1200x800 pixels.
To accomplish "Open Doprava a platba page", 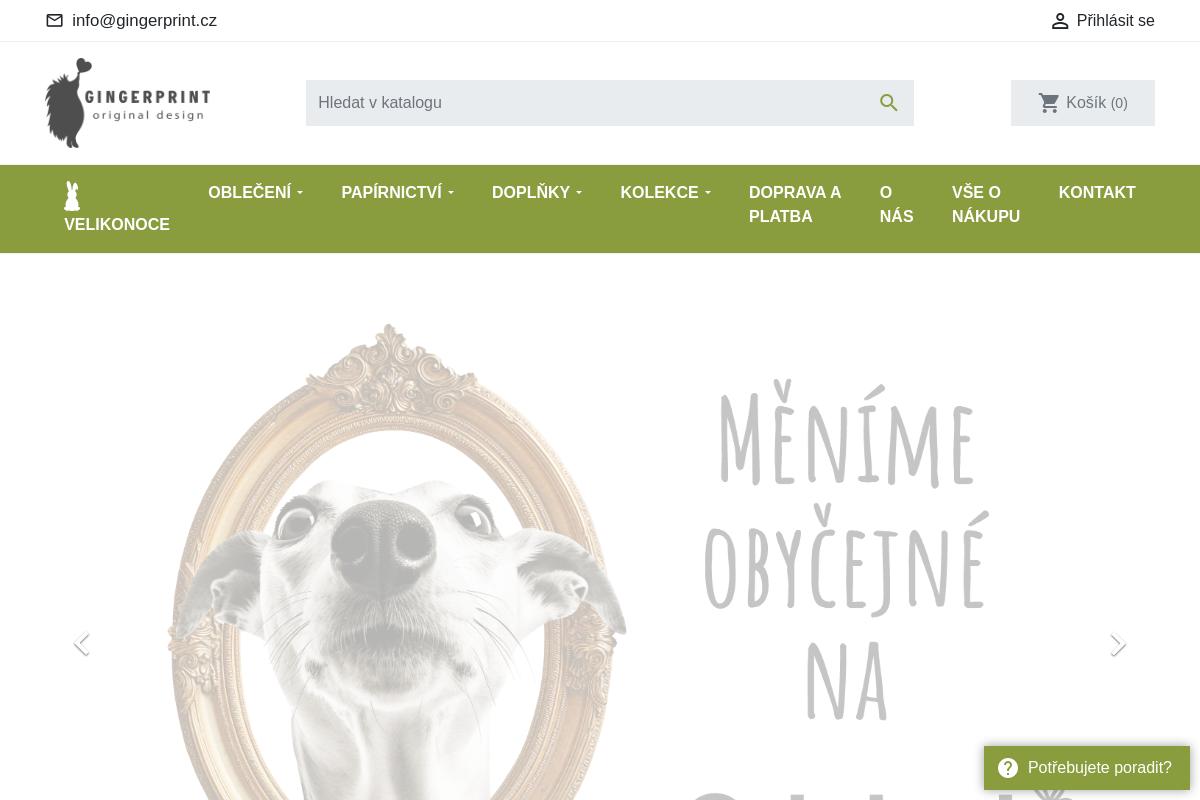I will pyautogui.click(x=795, y=205).
